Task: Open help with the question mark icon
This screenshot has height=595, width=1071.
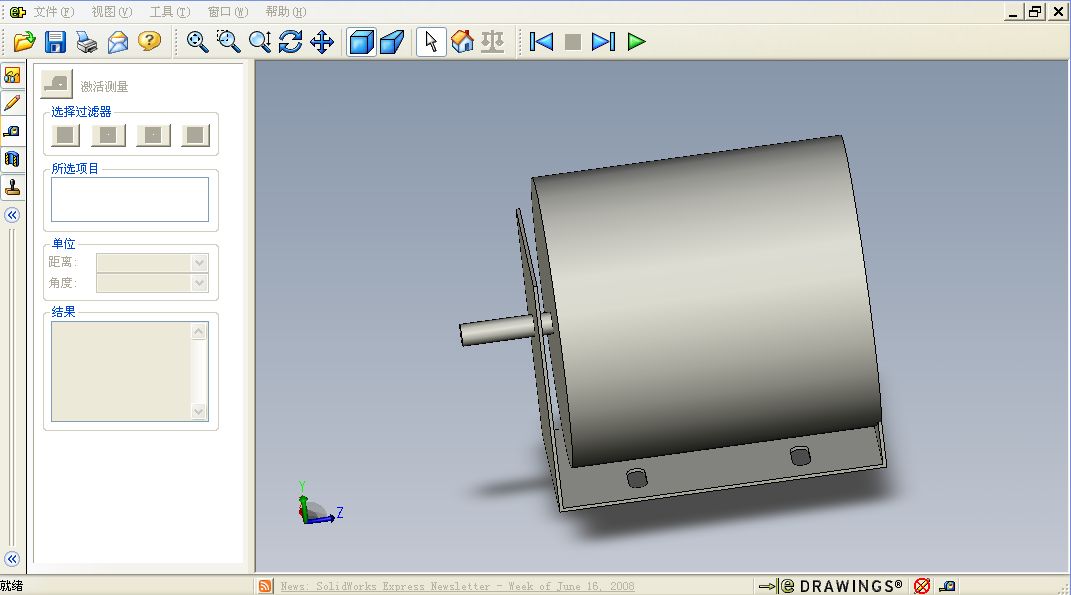Action: [149, 42]
